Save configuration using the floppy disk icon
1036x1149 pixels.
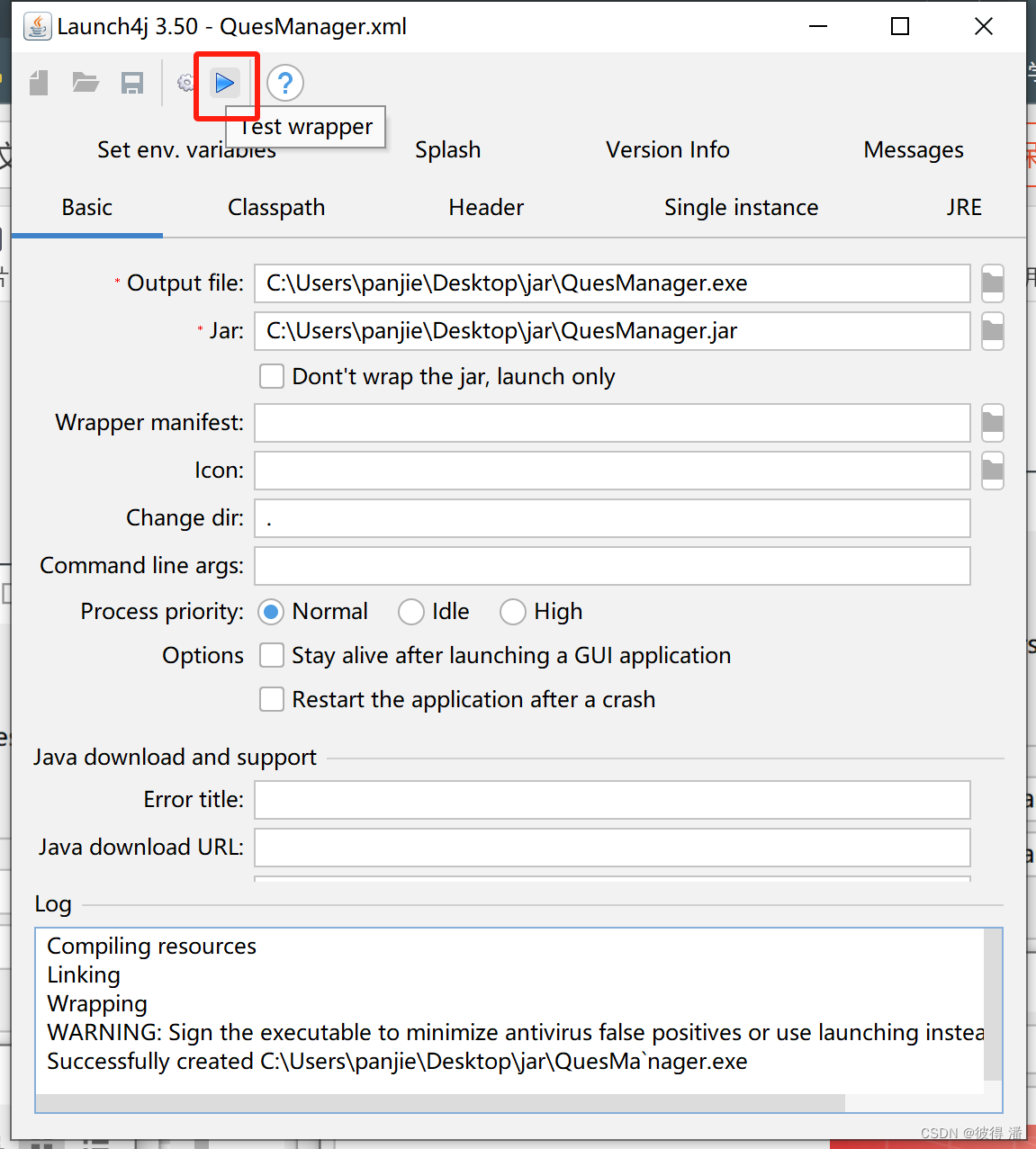tap(132, 83)
